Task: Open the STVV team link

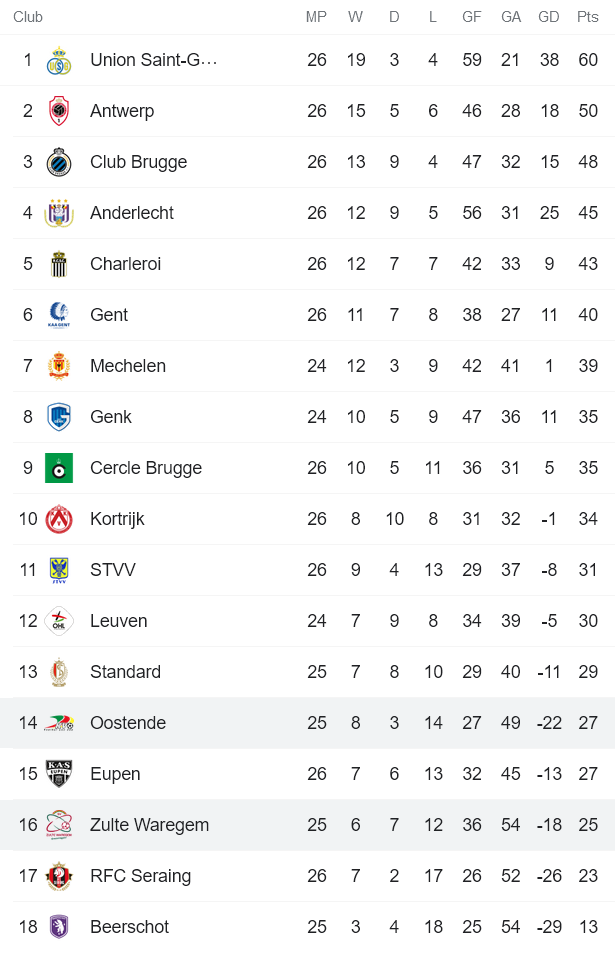Action: point(112,570)
